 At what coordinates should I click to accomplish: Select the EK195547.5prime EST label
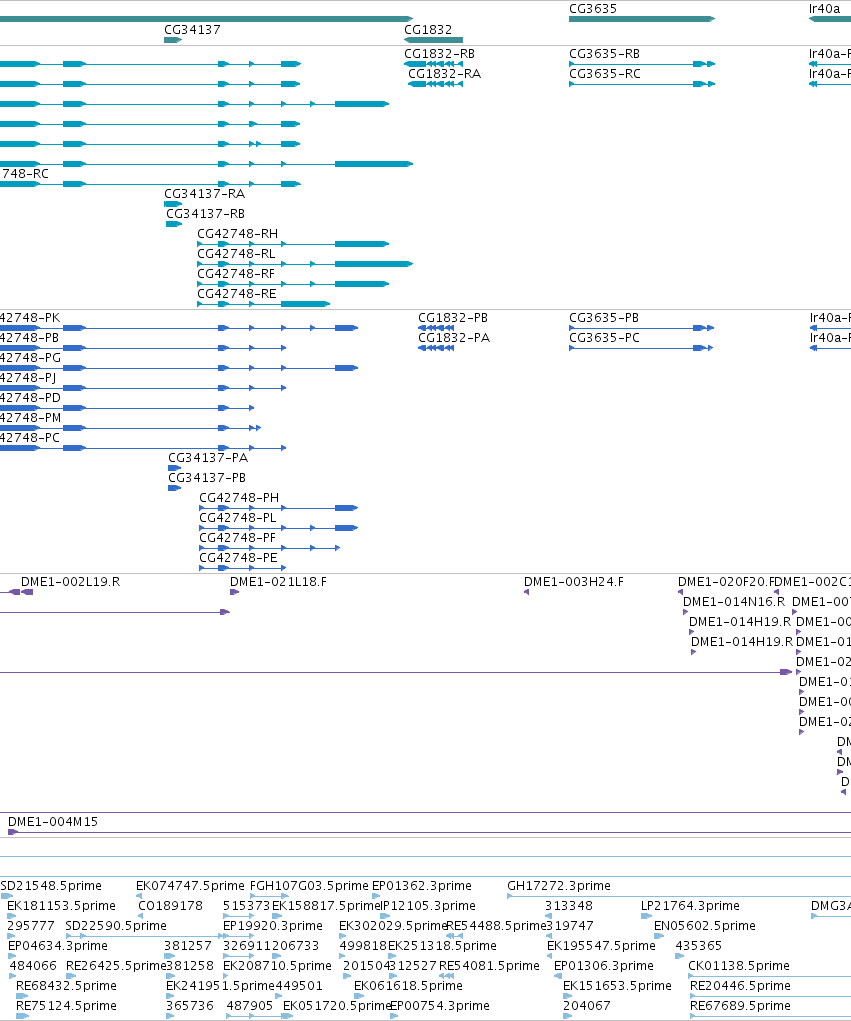coord(601,945)
